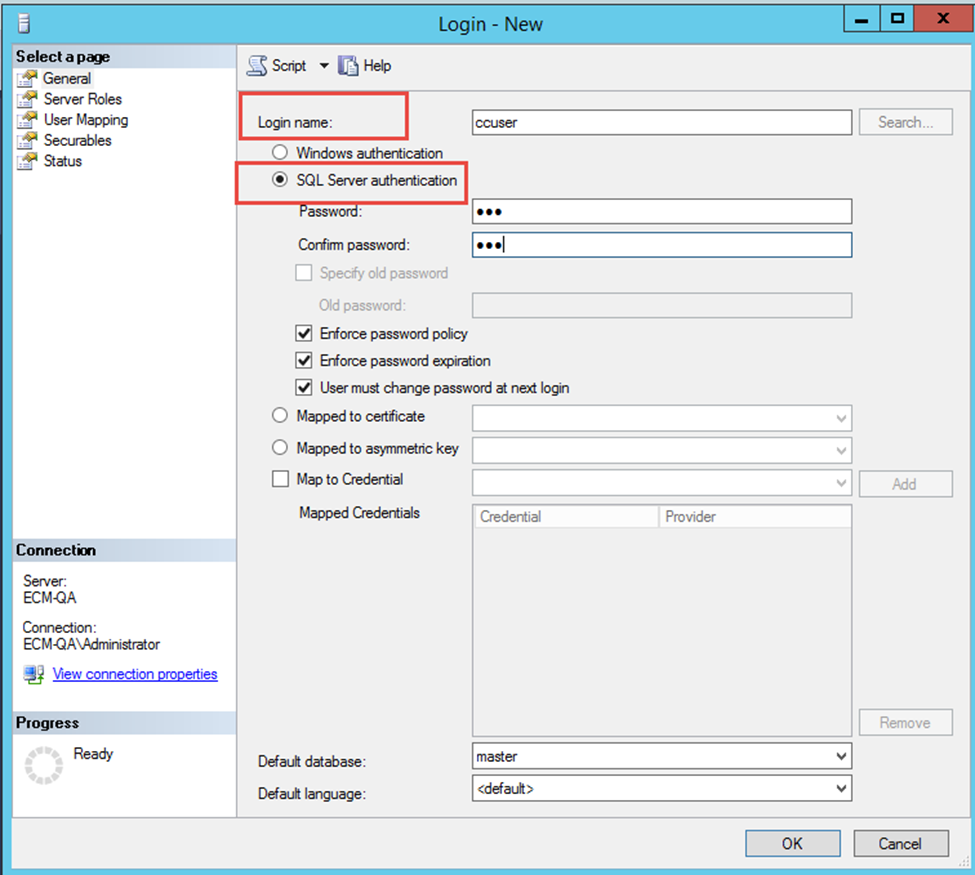Open the Securables page icon

point(27,141)
